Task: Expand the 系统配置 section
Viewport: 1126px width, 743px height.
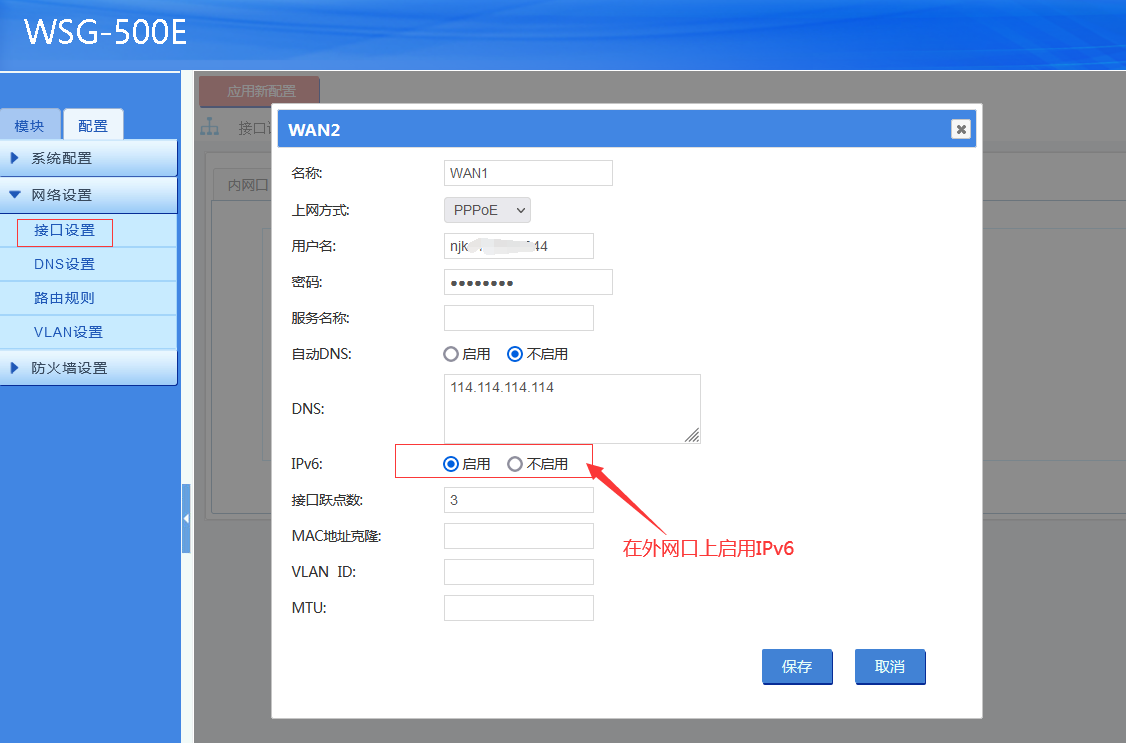Action: point(89,158)
